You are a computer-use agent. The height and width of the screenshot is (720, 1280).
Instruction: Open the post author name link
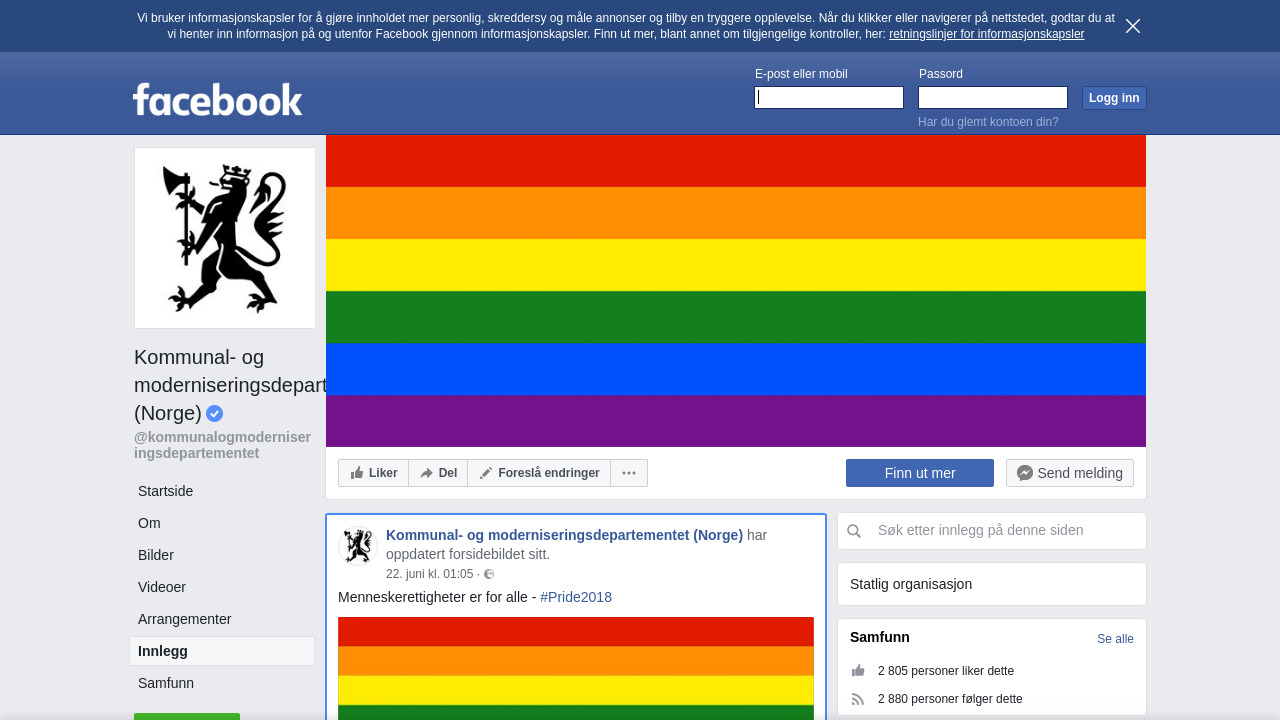click(x=564, y=535)
